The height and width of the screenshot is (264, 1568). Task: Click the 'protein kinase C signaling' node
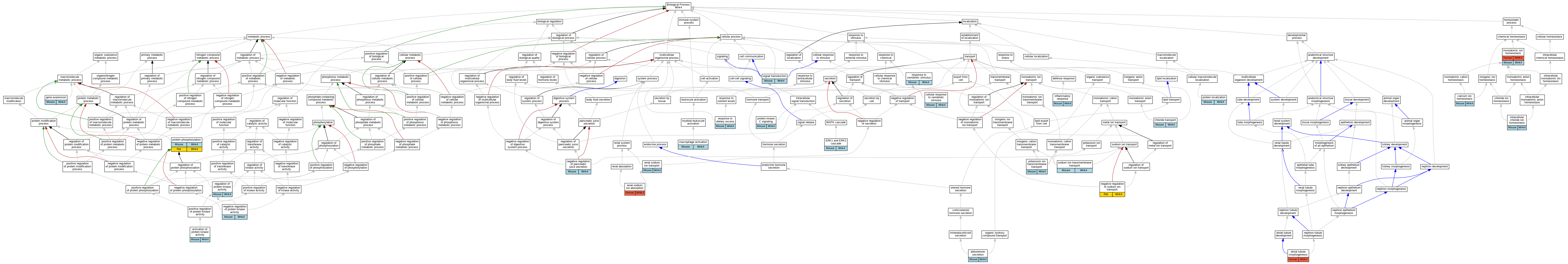[766, 122]
